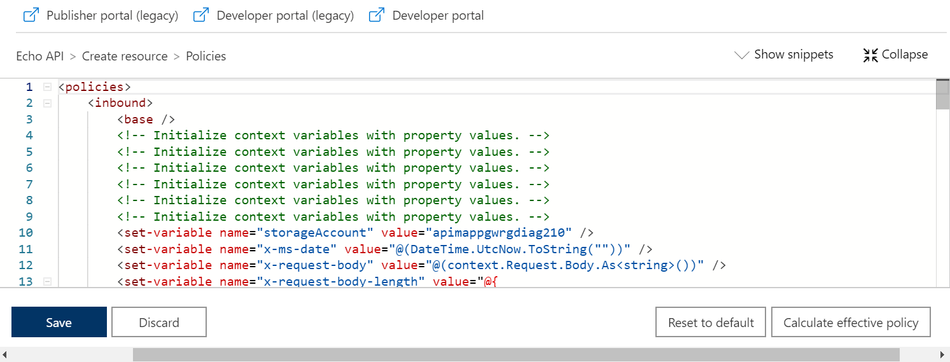Save the policy changes
950x362 pixels.
59,322
